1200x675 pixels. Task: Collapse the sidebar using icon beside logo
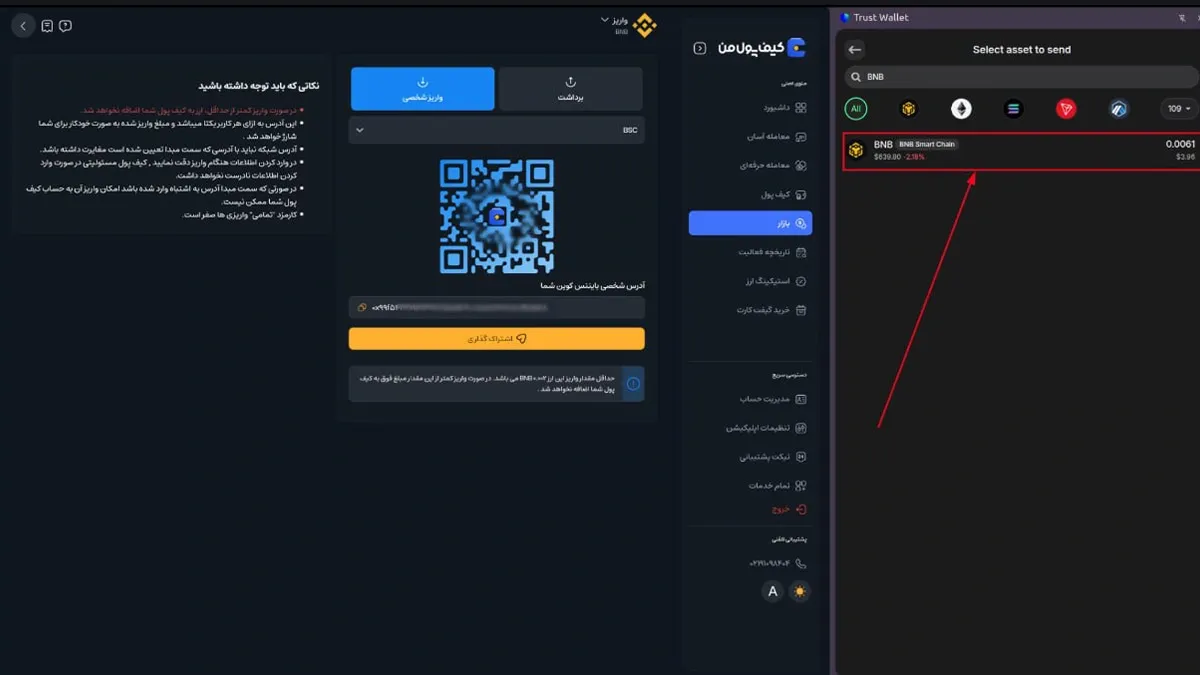pyautogui.click(x=699, y=48)
